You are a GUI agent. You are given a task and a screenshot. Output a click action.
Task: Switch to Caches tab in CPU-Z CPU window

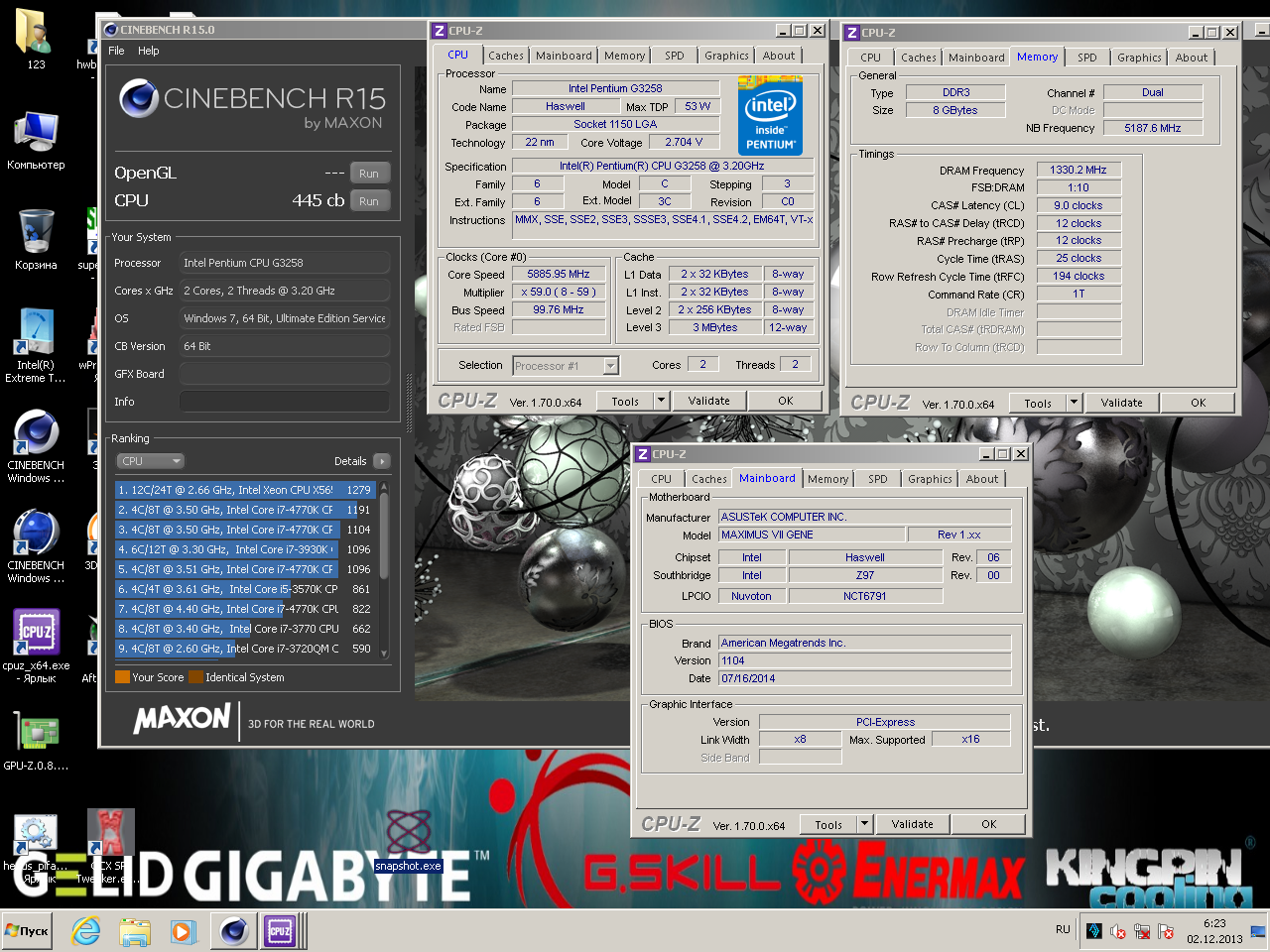(506, 56)
